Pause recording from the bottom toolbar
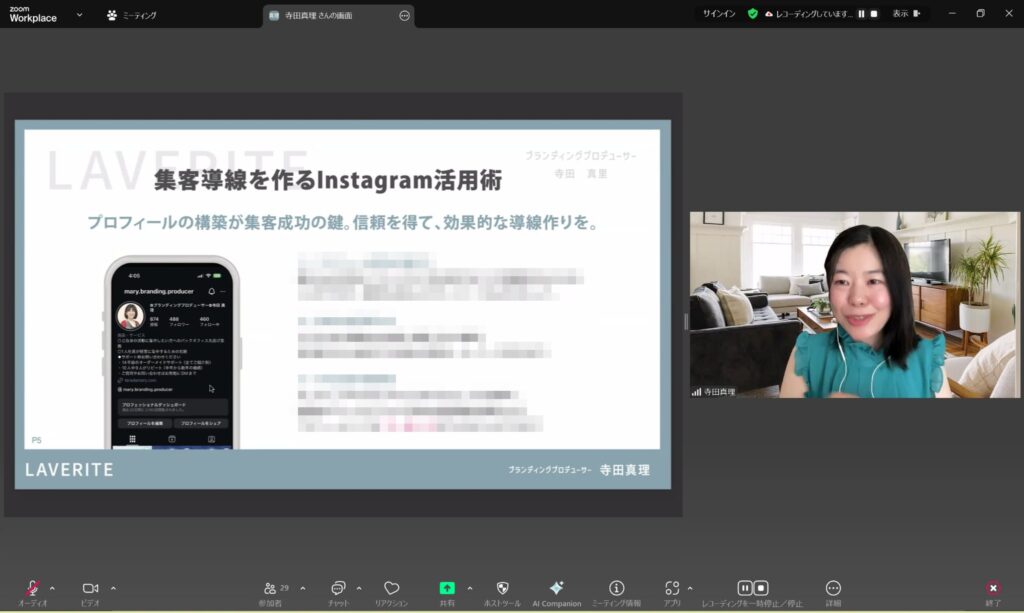This screenshot has width=1024, height=613. (x=744, y=588)
